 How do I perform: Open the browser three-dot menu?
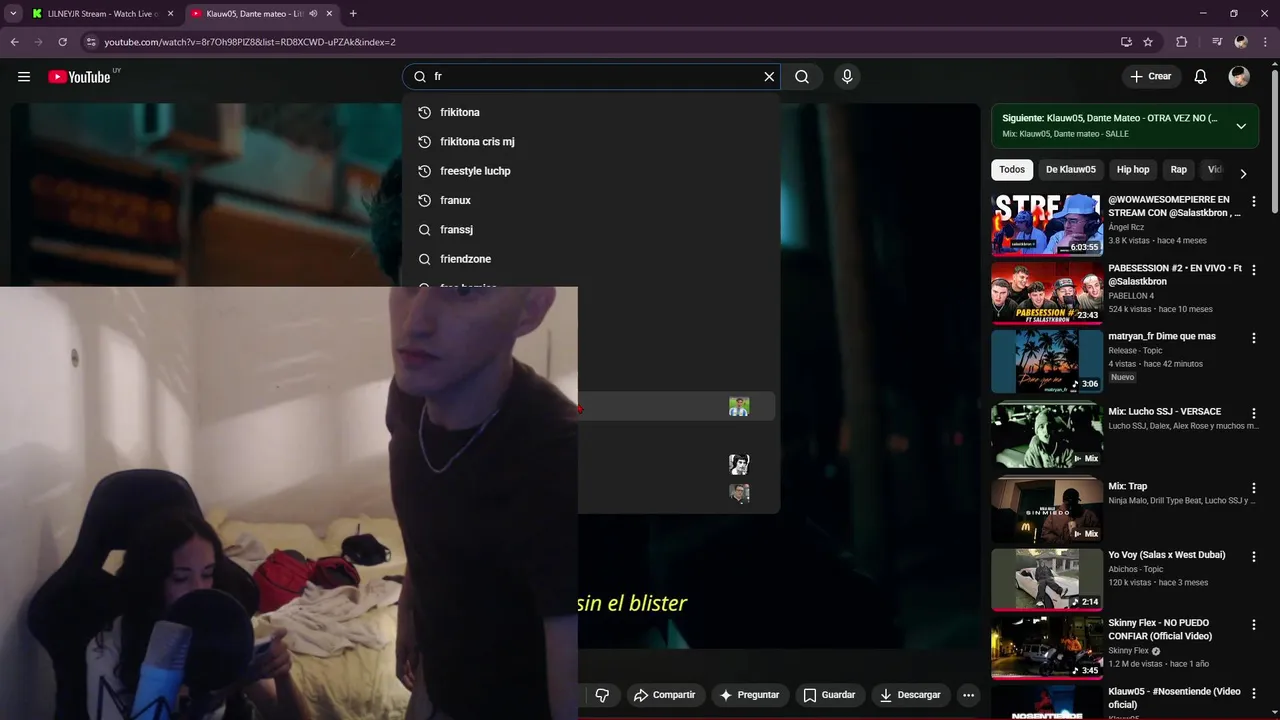click(x=1265, y=42)
